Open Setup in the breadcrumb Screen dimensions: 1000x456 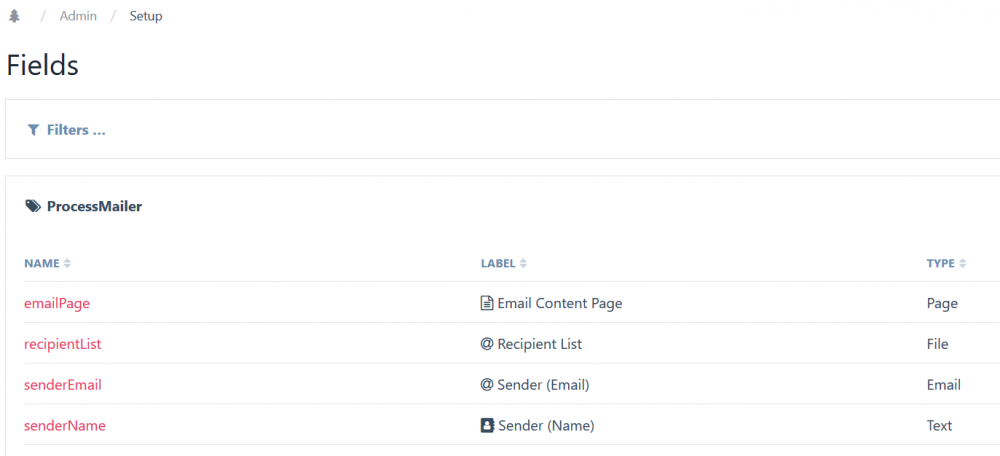pos(146,16)
